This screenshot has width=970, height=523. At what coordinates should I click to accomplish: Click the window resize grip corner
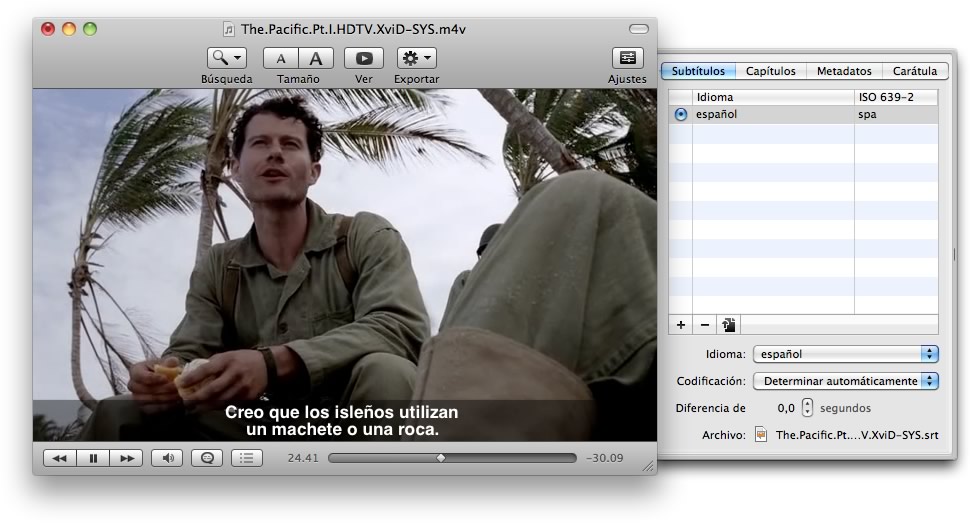coord(648,467)
